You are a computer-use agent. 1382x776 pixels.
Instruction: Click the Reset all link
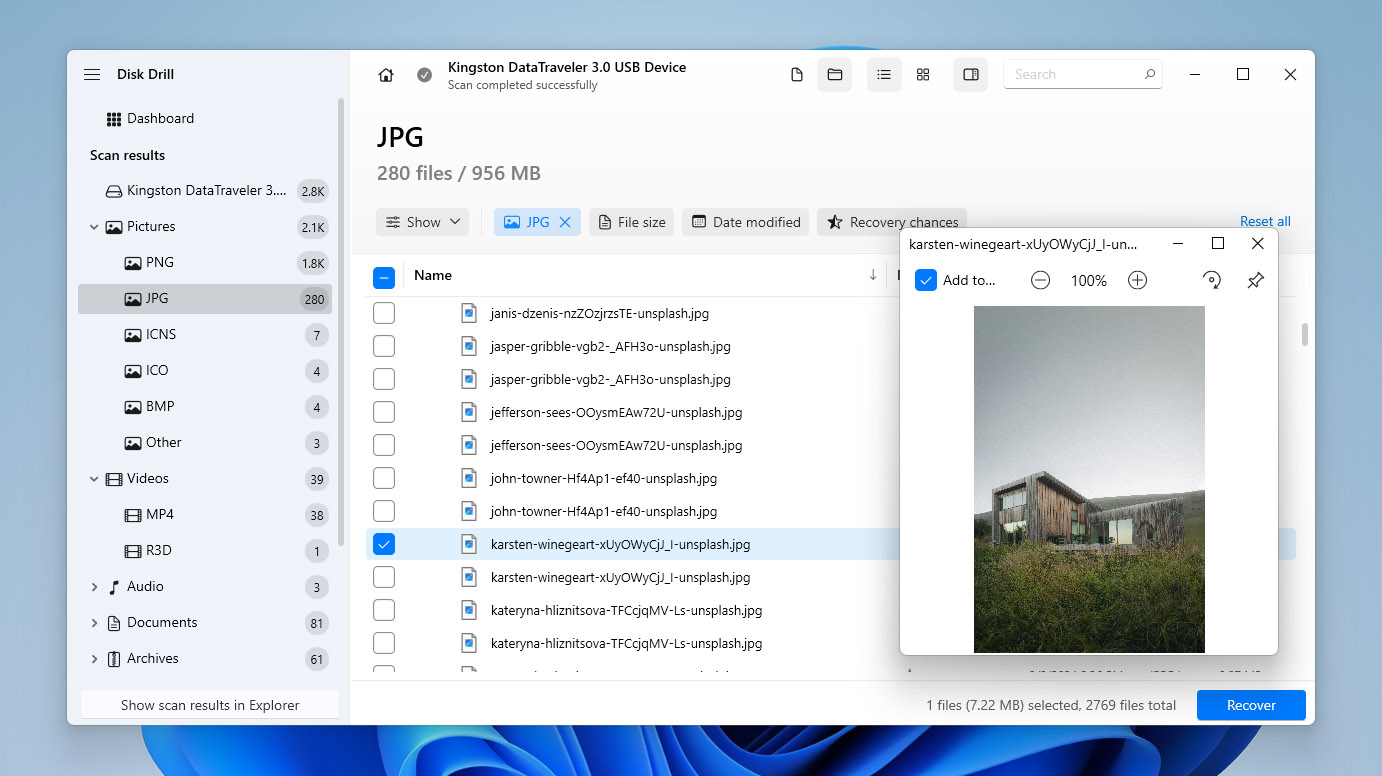(1264, 221)
